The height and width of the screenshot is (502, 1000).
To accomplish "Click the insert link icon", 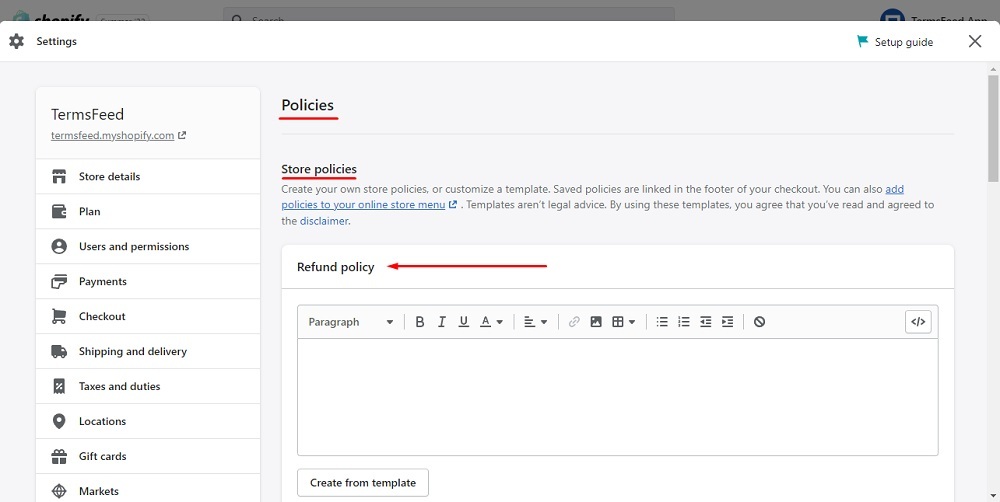I will point(574,322).
